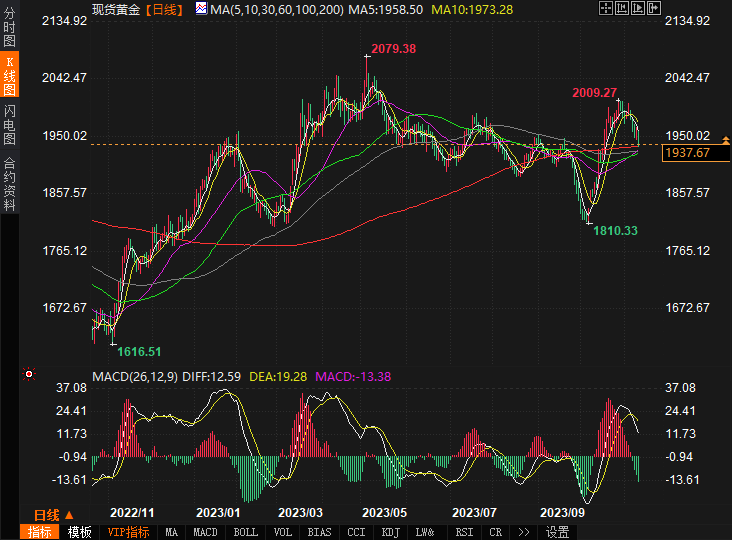Switch to the 模板 tab
This screenshot has height=540, width=732.
click(x=80, y=532)
